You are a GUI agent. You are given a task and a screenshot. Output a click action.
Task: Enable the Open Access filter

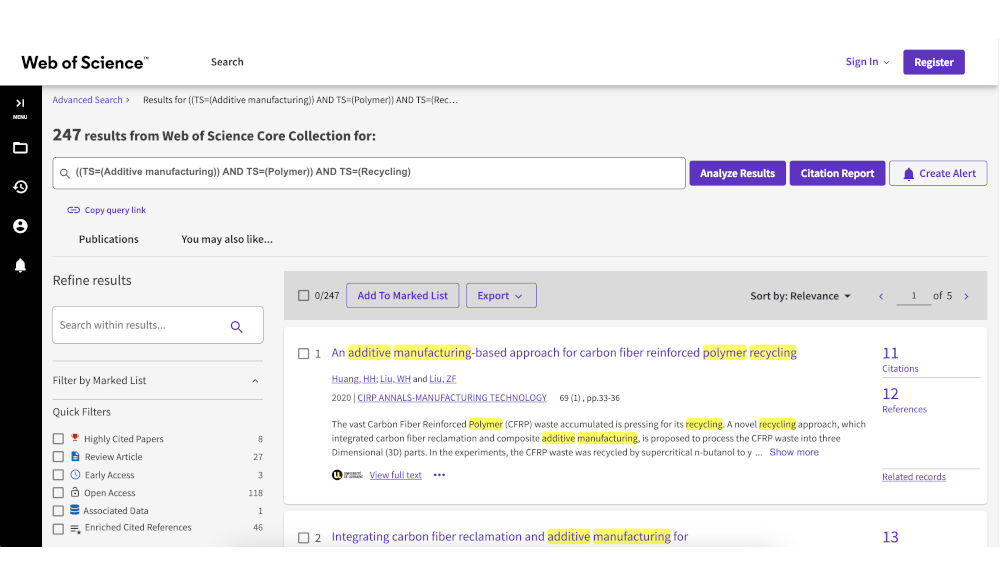point(59,493)
